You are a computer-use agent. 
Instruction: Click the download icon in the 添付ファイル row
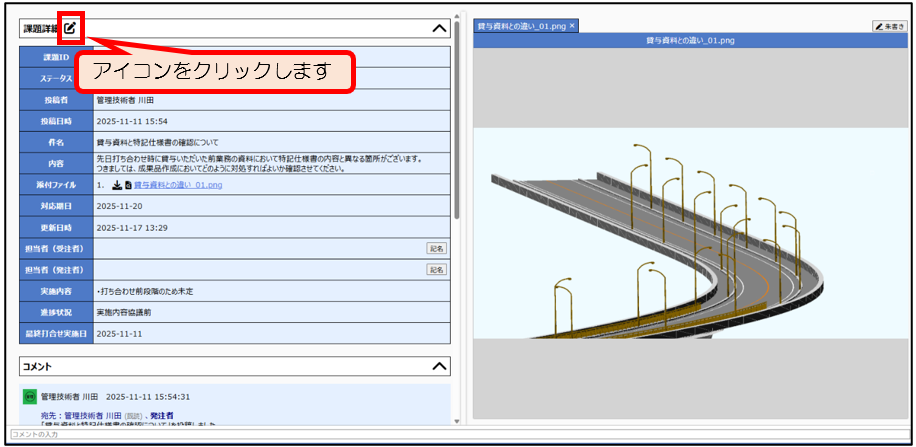[x=116, y=185]
